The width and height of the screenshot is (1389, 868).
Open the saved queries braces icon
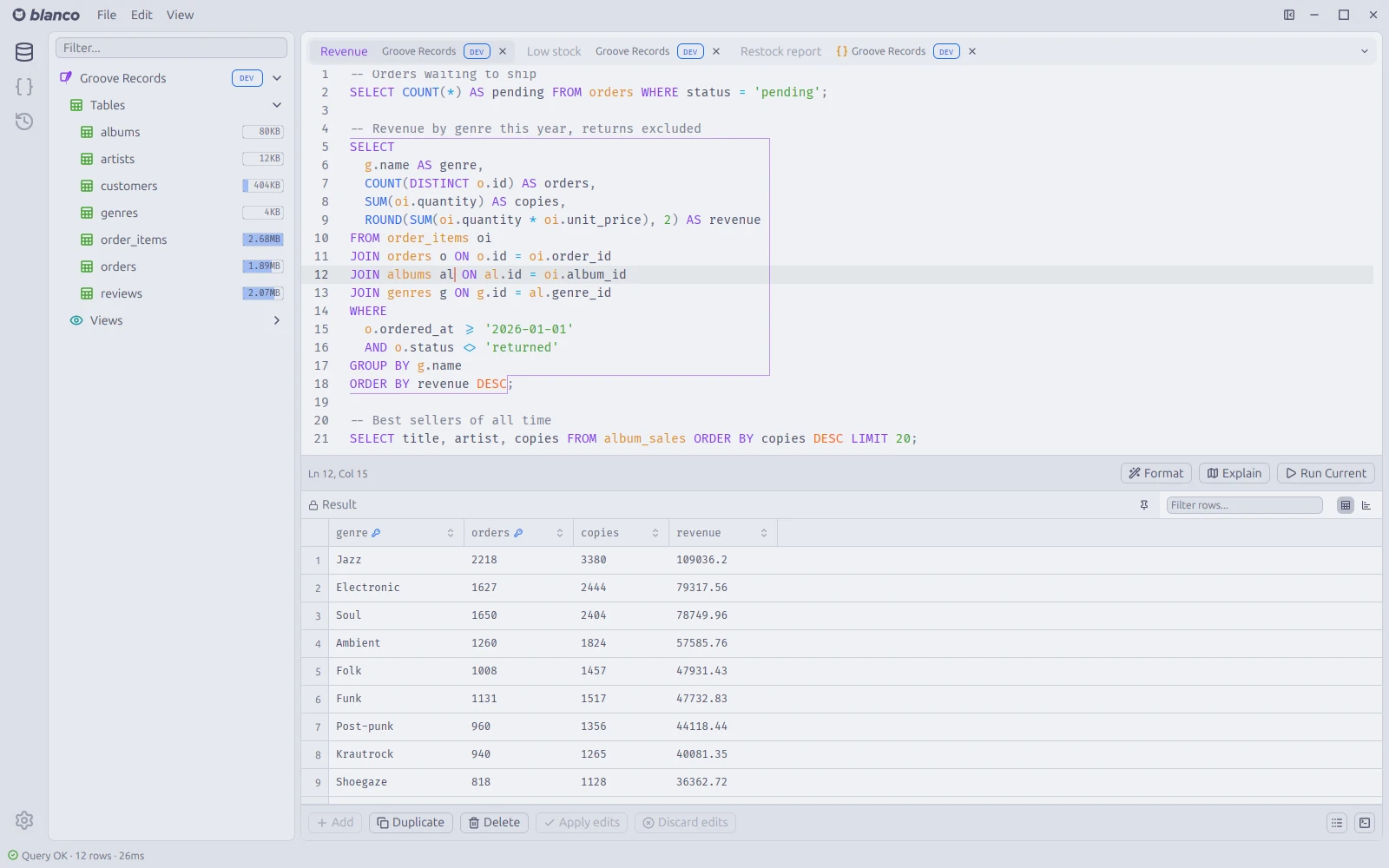coord(24,87)
